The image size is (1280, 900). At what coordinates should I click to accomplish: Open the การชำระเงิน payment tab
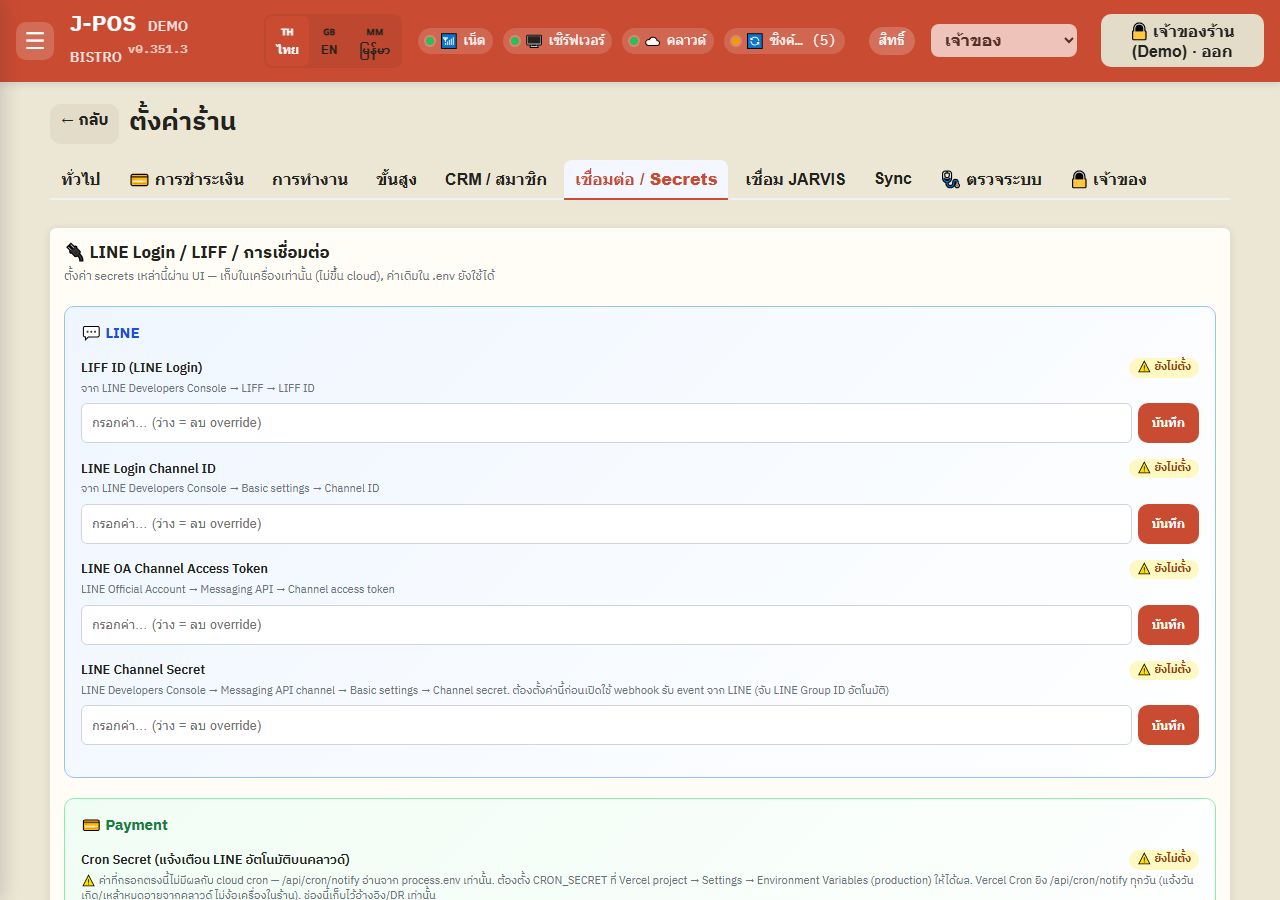[187, 180]
